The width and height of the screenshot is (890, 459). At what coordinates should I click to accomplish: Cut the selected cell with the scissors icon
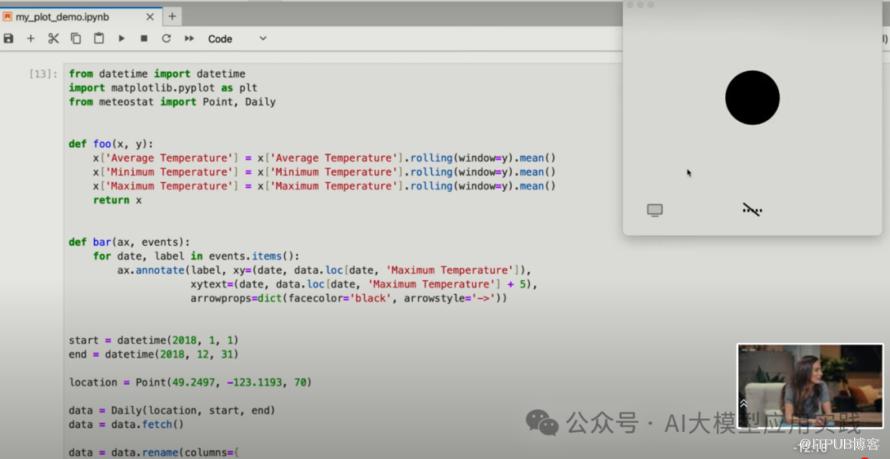point(54,39)
